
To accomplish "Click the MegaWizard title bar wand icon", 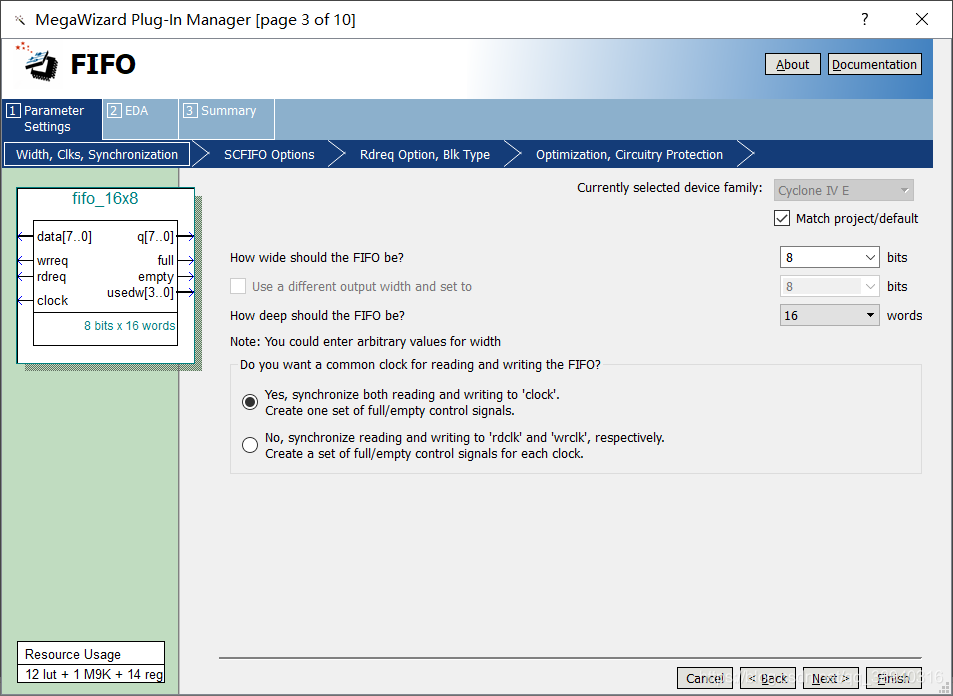I will 20,20.
